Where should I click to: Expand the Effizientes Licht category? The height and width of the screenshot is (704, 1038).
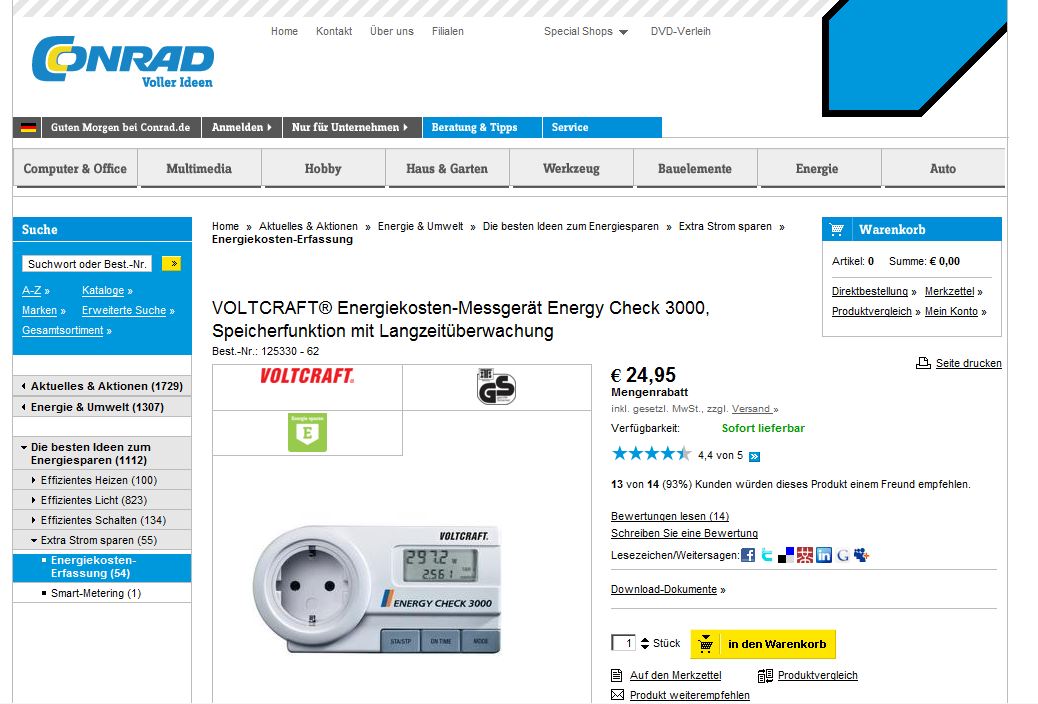click(x=34, y=500)
